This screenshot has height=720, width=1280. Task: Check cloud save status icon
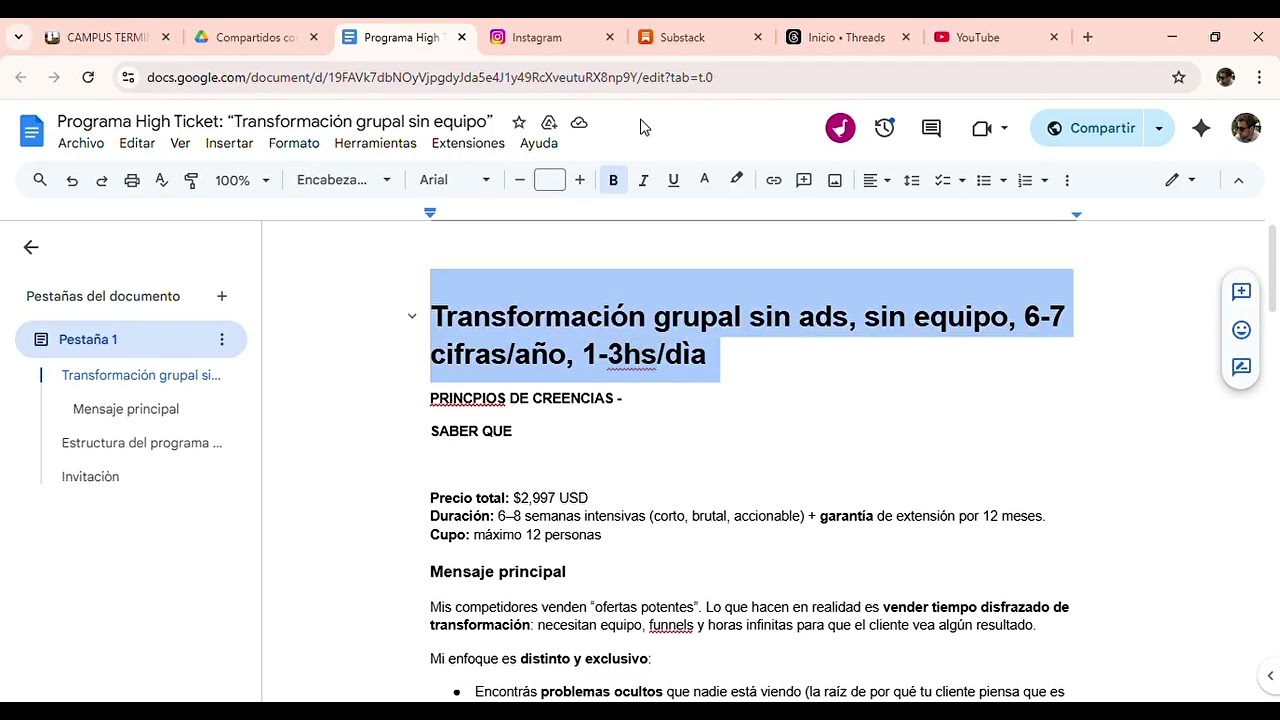pyautogui.click(x=579, y=122)
